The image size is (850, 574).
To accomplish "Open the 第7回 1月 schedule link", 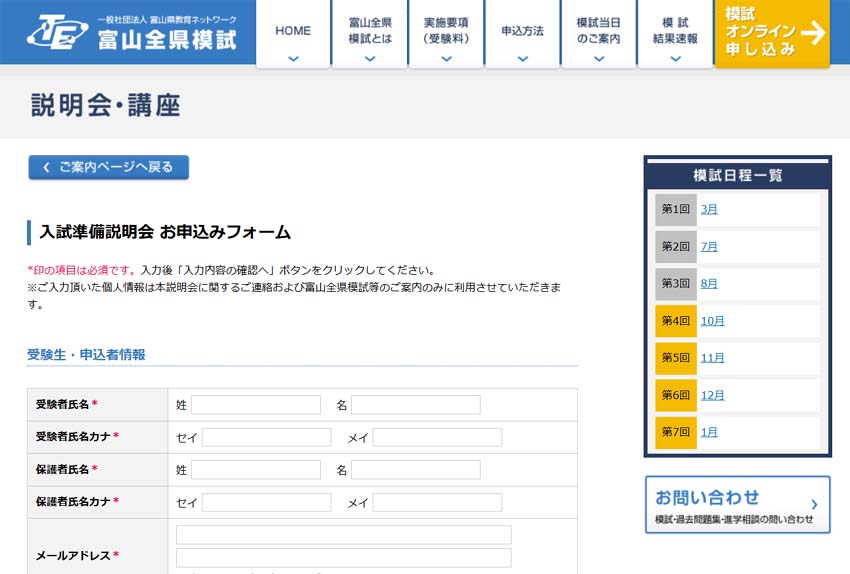I will coord(709,432).
